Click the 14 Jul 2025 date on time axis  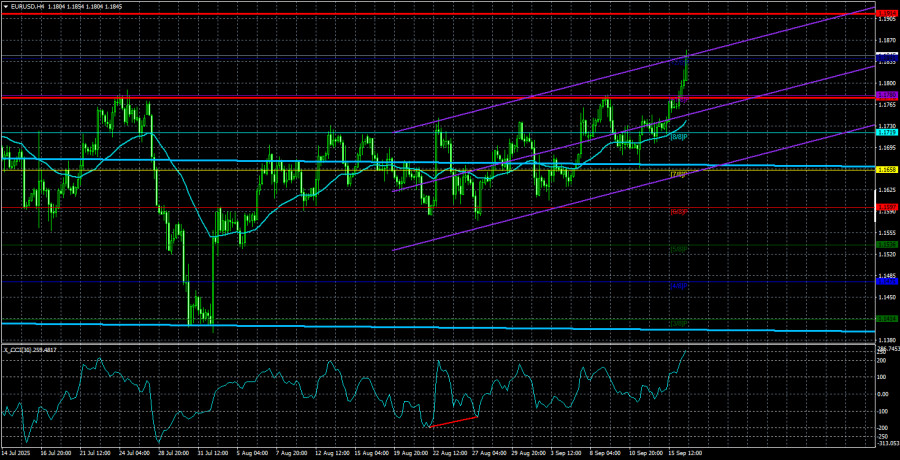click(17, 453)
